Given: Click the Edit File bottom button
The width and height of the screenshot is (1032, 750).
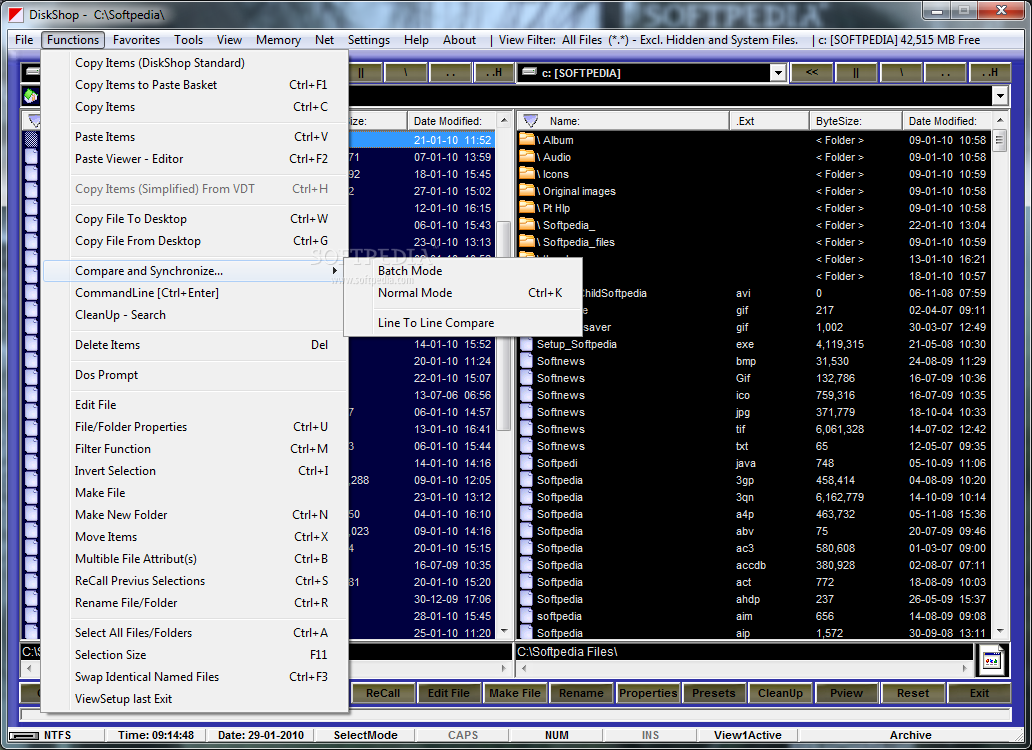Looking at the screenshot, I should (449, 693).
